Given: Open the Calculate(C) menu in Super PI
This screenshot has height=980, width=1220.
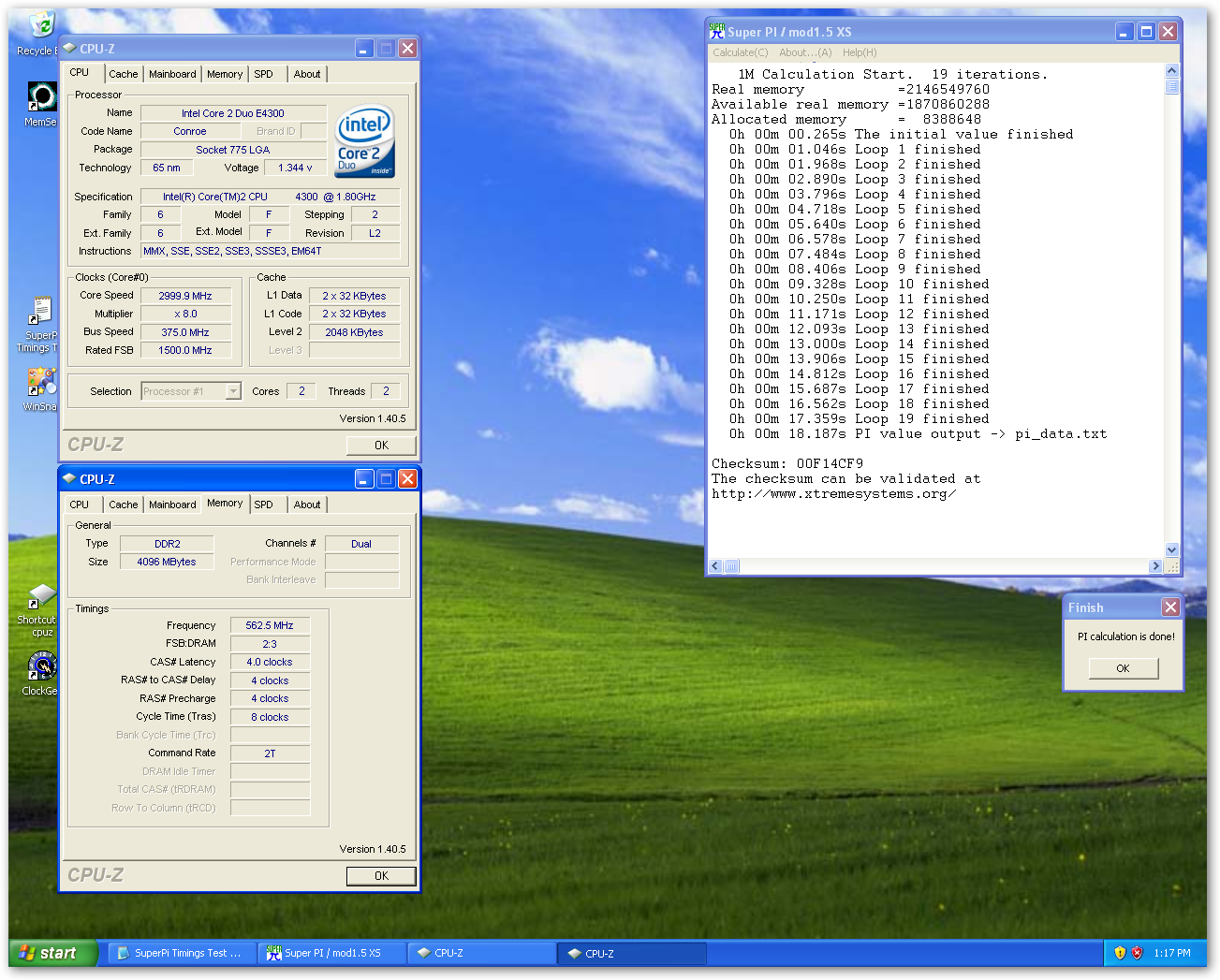Looking at the screenshot, I should tap(740, 52).
